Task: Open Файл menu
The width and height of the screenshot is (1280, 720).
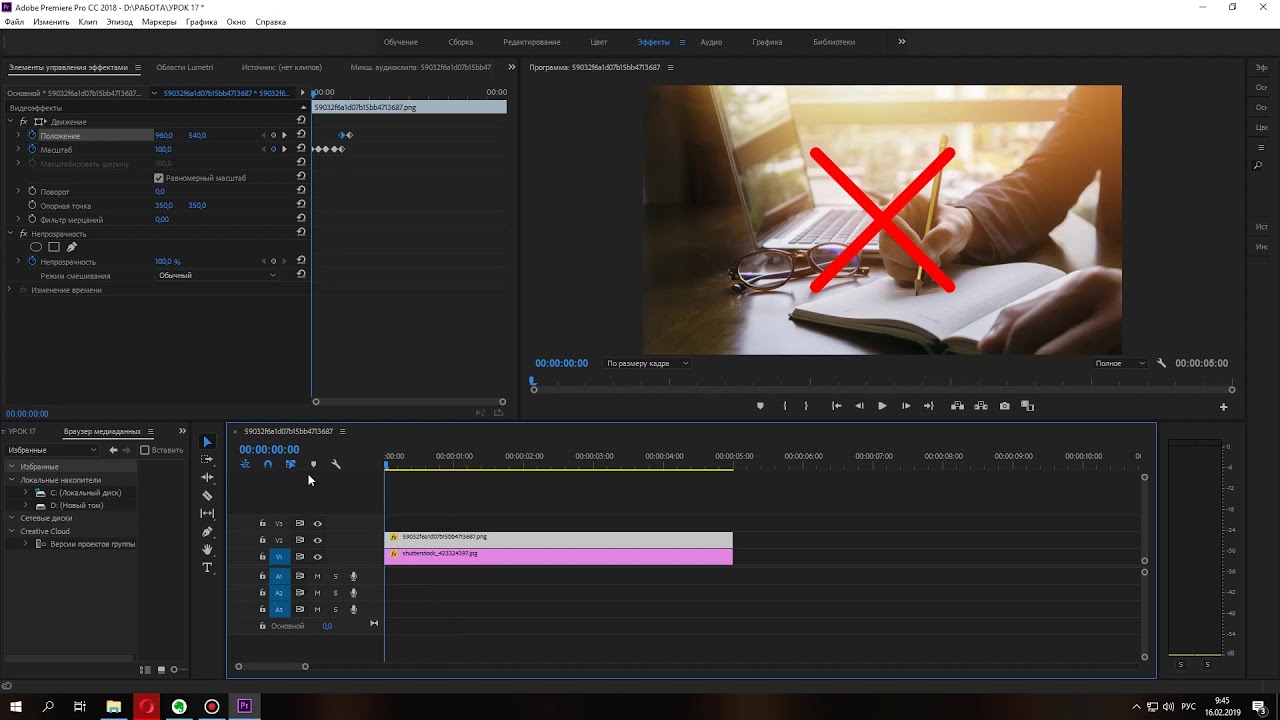Action: (14, 22)
